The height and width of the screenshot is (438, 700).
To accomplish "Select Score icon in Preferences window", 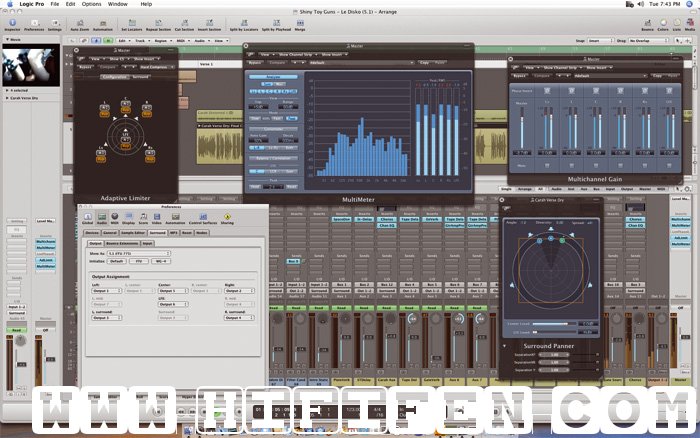I will [x=143, y=217].
